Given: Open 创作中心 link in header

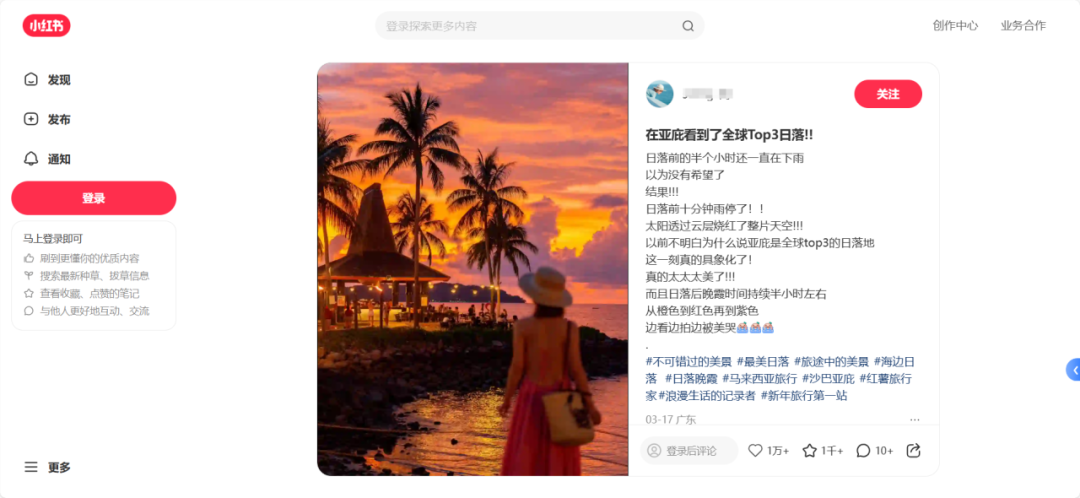Looking at the screenshot, I should point(955,26).
